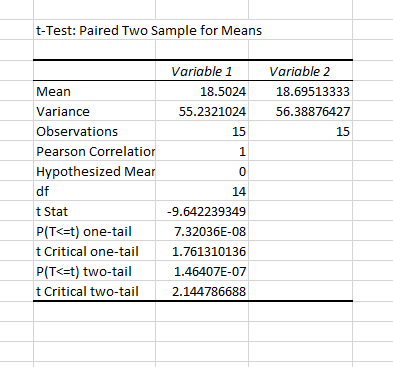Screen dimensions: 393x367
Task: Select two-tail p-value 1.46407E-07
Action: tap(202, 271)
